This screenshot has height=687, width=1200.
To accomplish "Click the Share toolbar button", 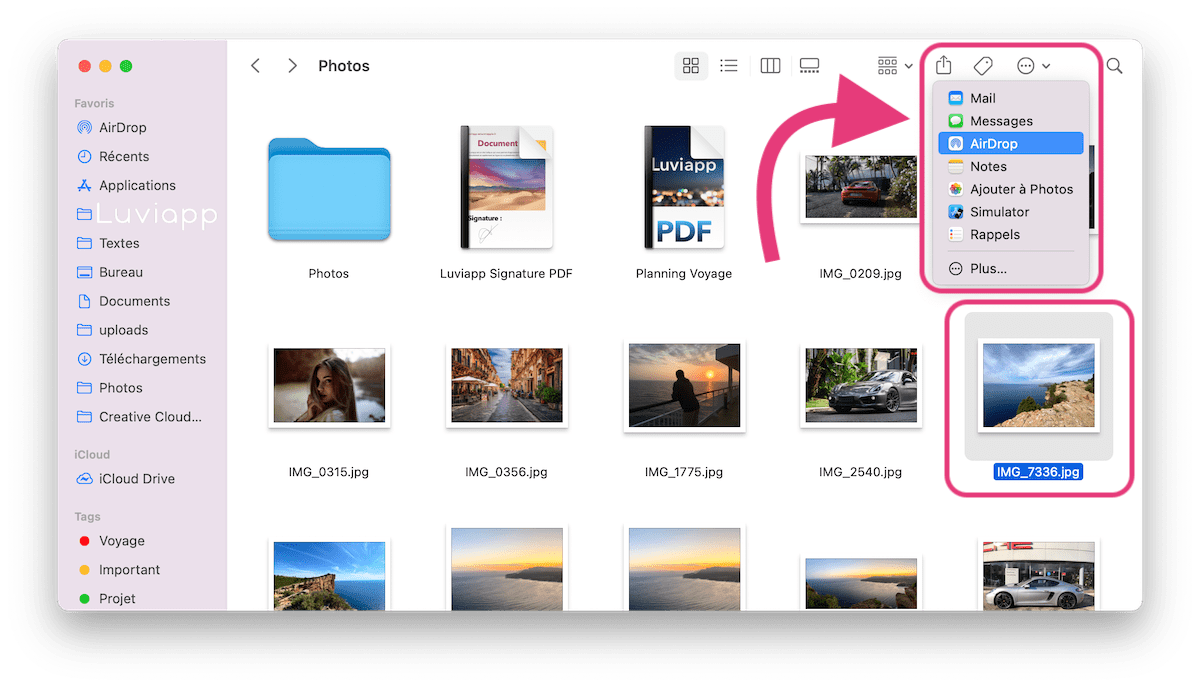I will pos(944,66).
